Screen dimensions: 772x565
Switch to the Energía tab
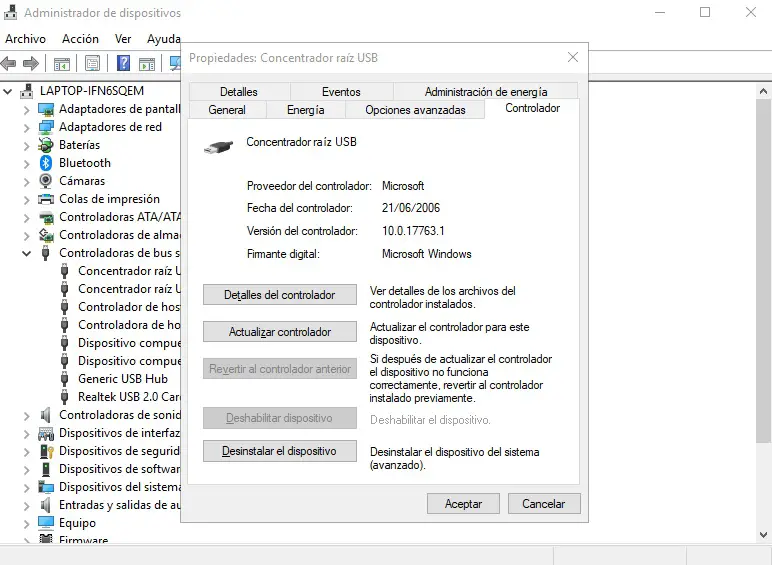(x=306, y=110)
